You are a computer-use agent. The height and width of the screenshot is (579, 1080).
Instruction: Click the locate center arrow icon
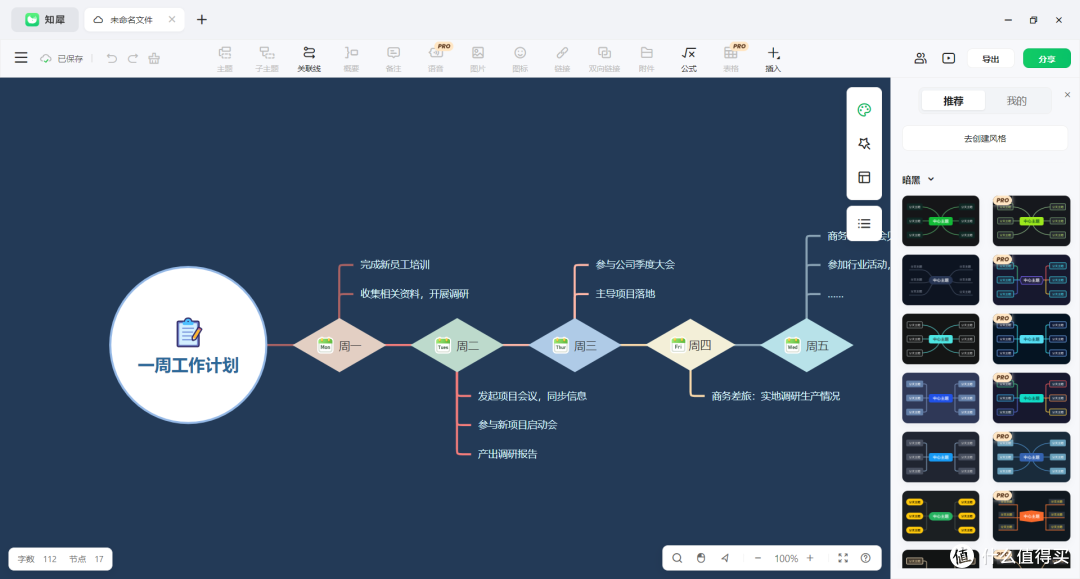(x=725, y=558)
